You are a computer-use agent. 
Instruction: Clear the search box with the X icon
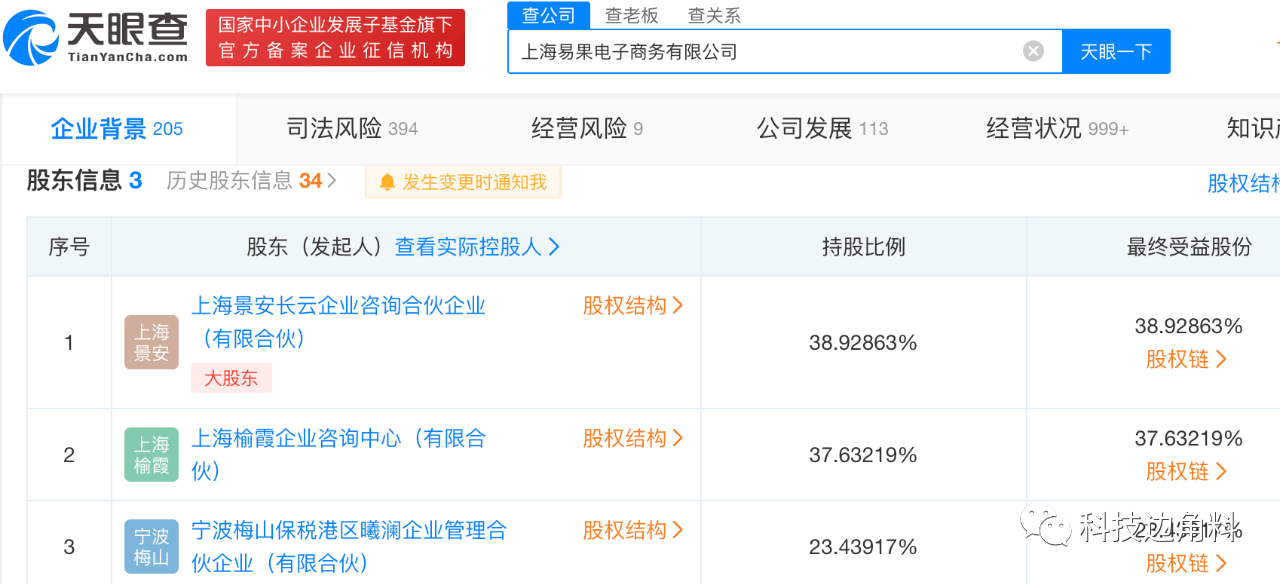[x=1033, y=51]
